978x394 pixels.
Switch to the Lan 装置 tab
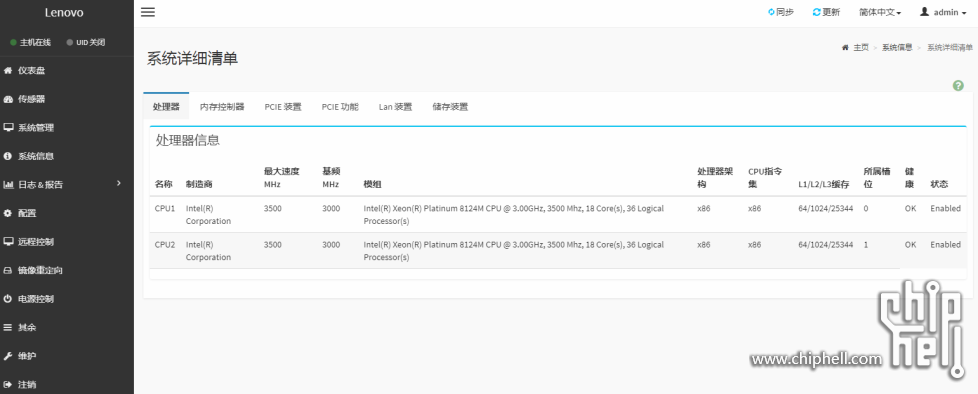click(395, 107)
